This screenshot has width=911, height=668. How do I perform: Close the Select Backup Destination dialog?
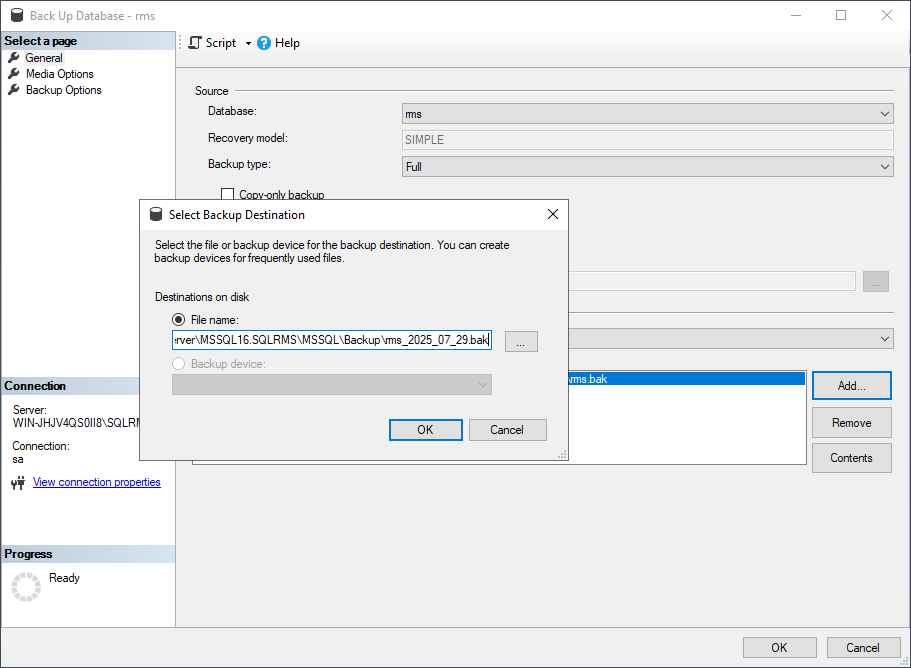(x=553, y=214)
